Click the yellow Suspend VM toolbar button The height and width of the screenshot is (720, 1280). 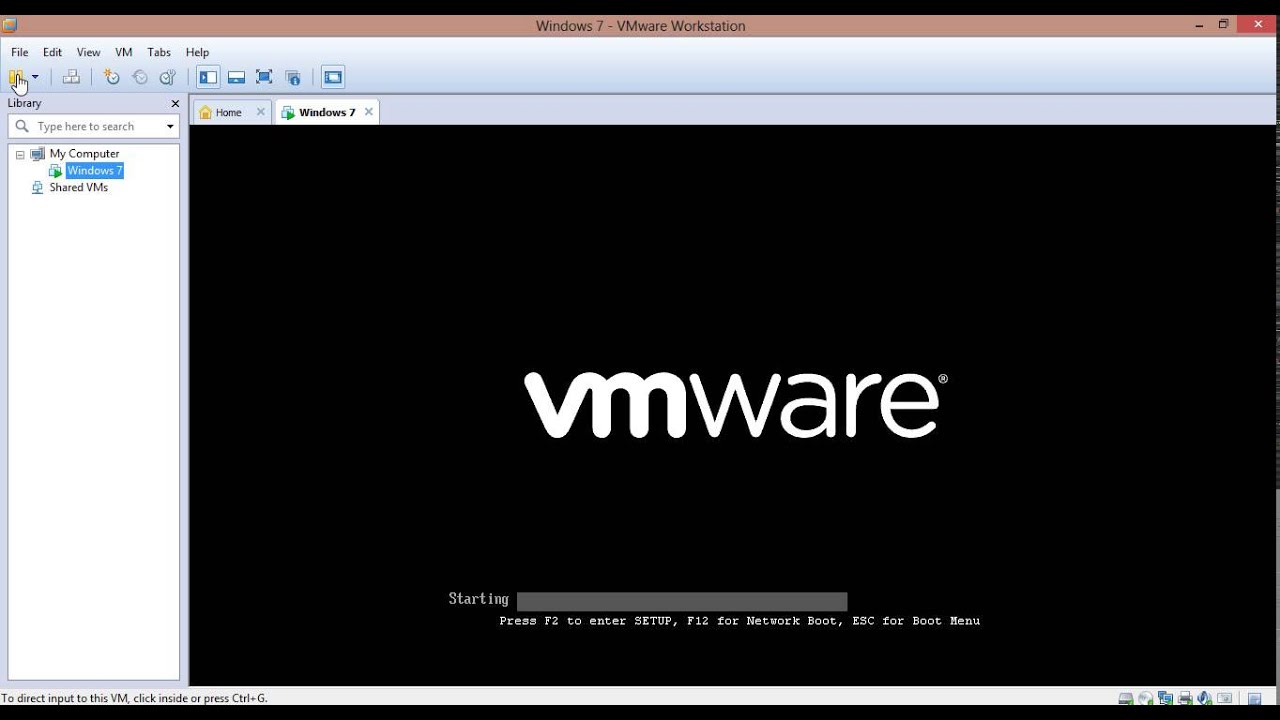(x=16, y=77)
